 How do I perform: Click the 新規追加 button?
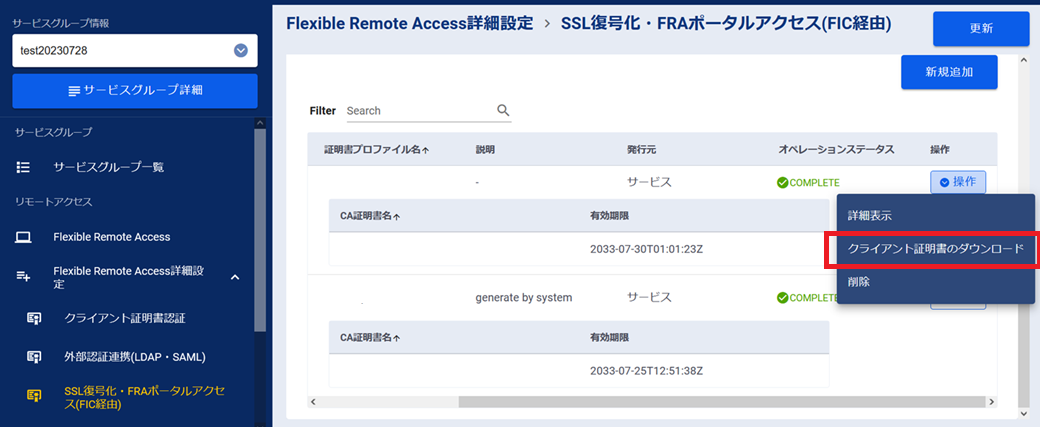948,72
